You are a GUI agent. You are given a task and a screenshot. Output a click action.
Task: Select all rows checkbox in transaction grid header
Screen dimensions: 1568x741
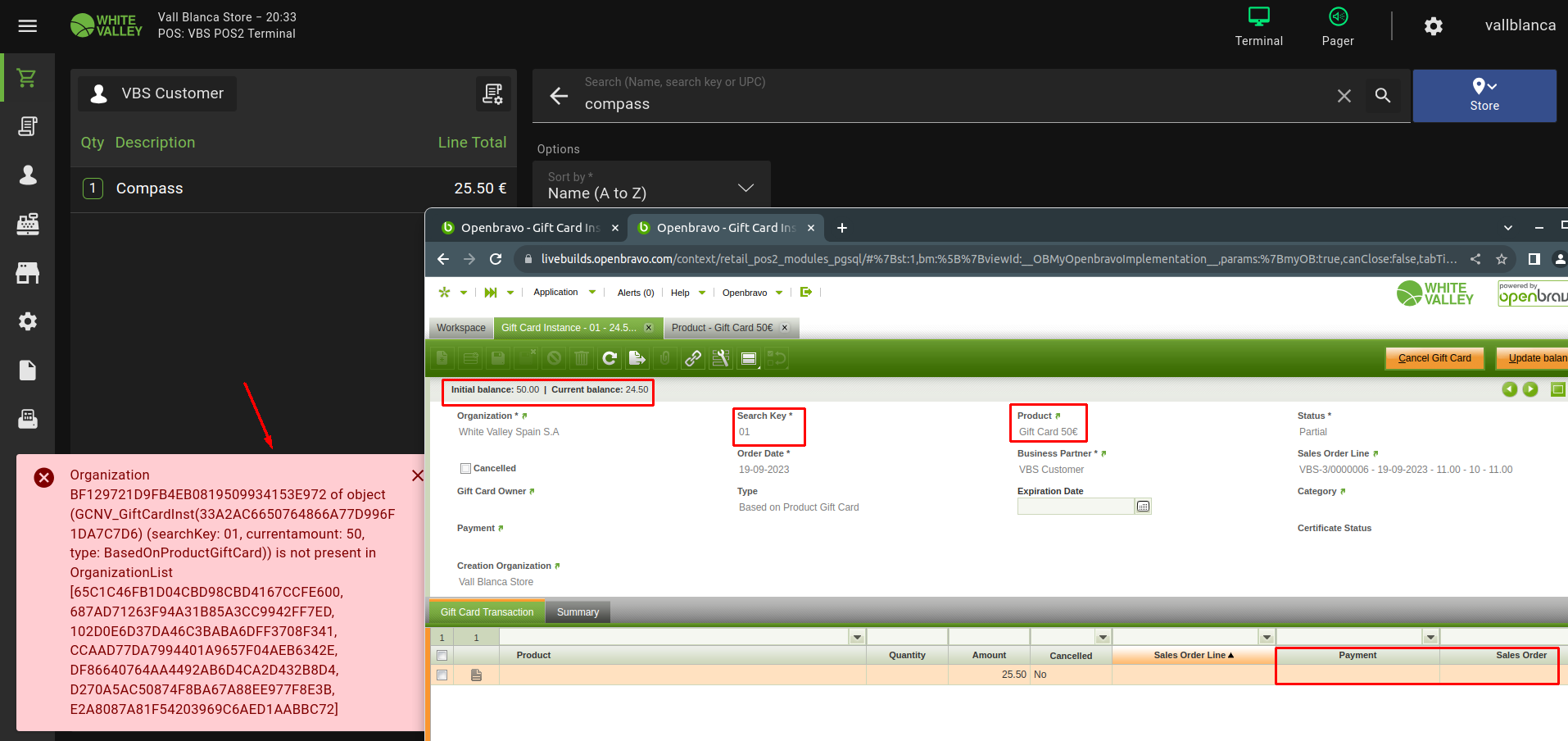(442, 656)
